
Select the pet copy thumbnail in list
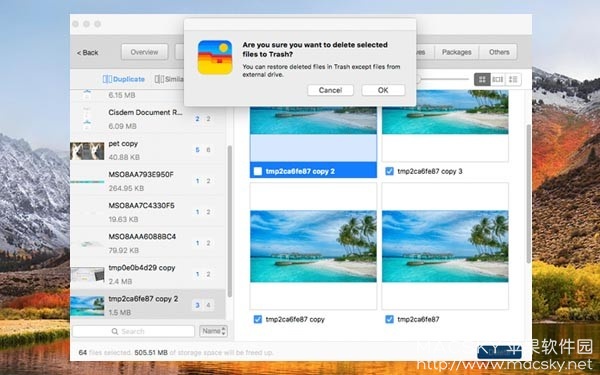[x=87, y=150]
